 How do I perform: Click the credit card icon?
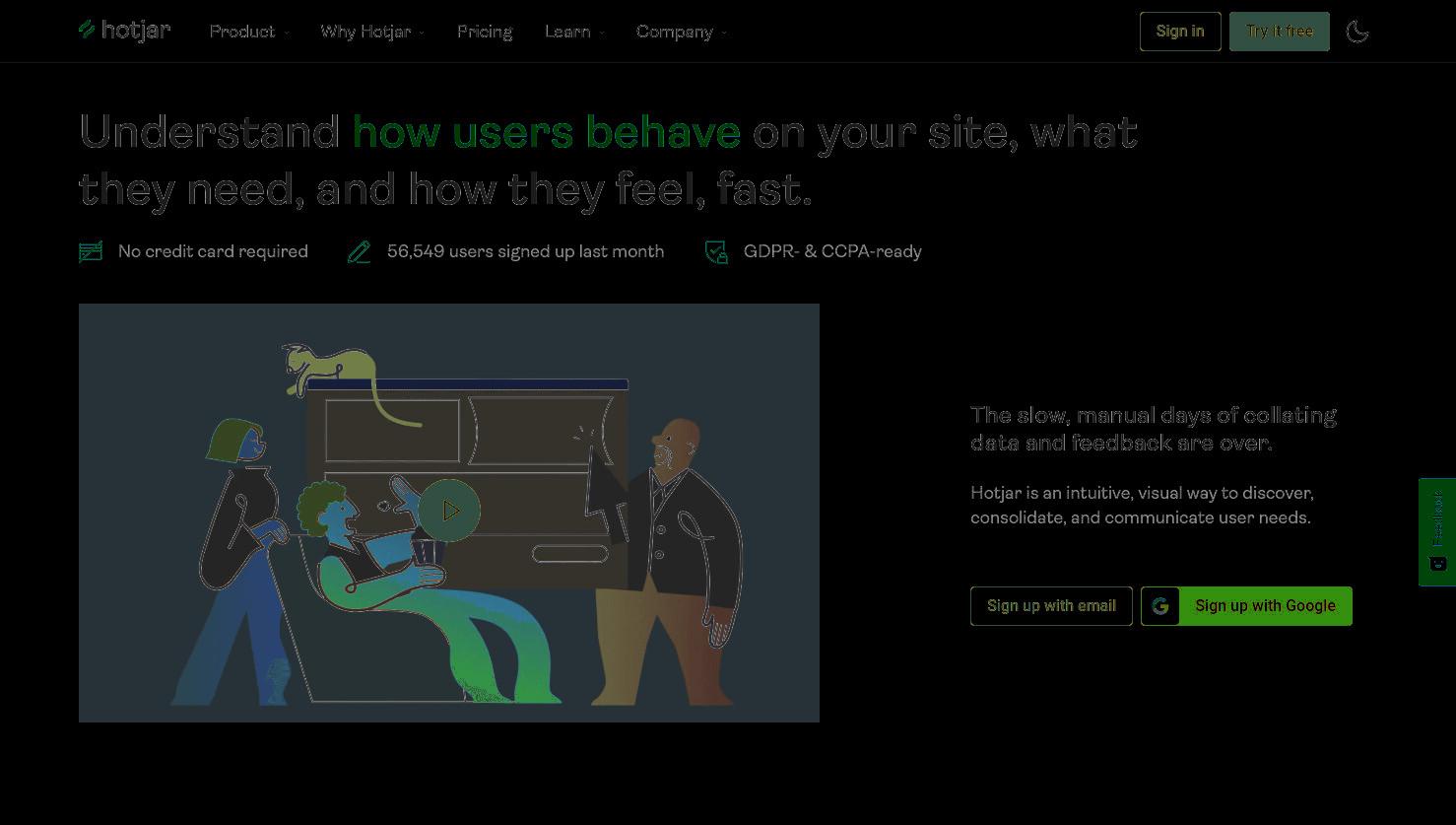(91, 252)
